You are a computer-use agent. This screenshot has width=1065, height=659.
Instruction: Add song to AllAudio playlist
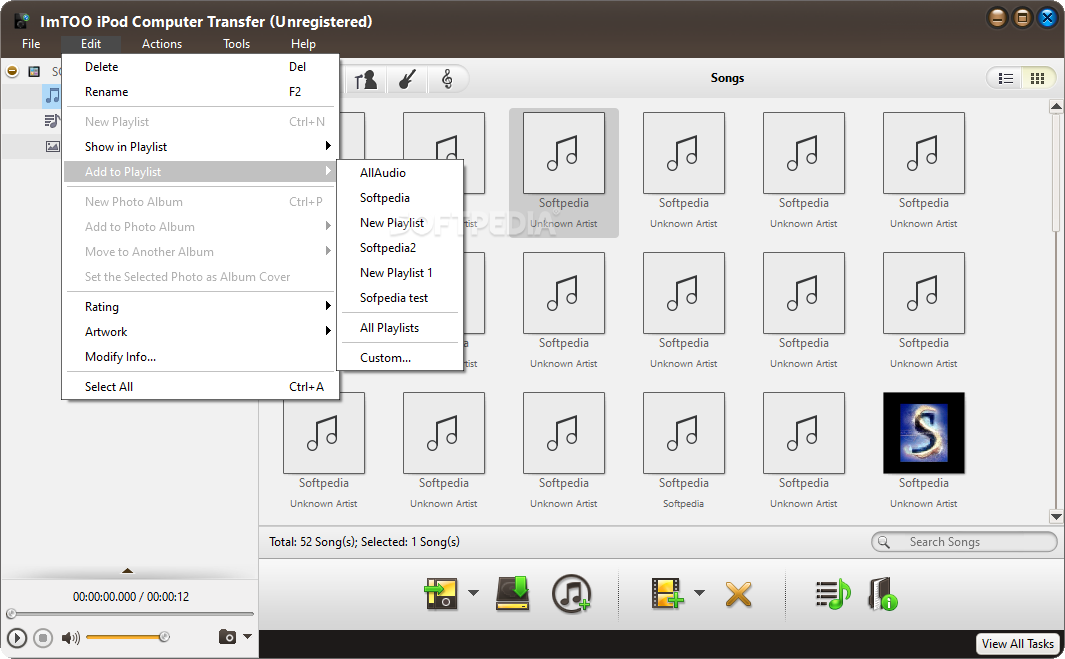[x=400, y=173]
